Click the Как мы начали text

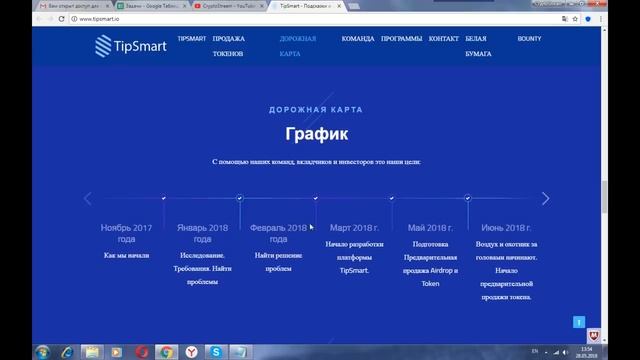pyautogui.click(x=127, y=256)
